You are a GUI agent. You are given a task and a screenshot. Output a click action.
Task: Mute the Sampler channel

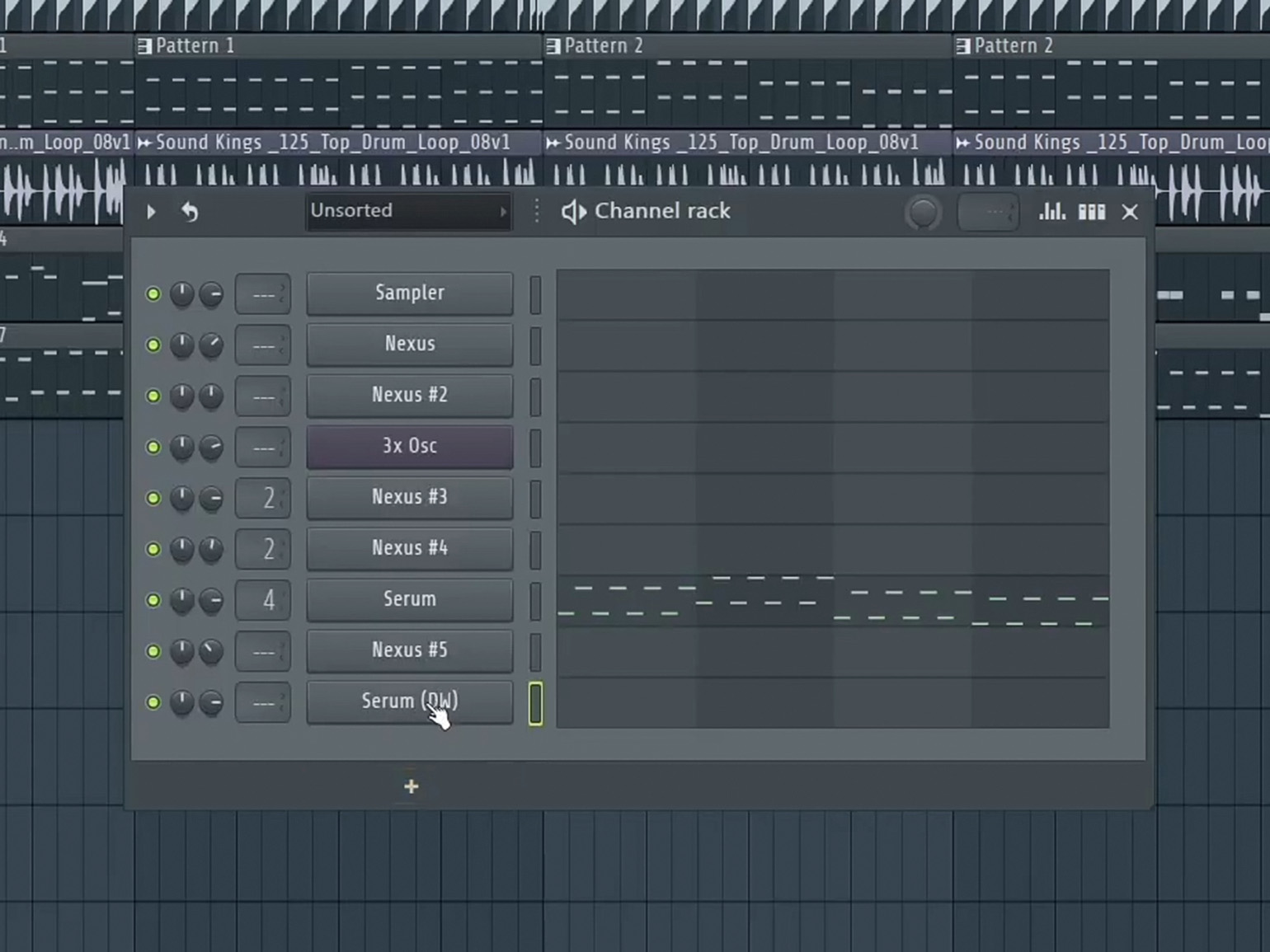tap(153, 294)
